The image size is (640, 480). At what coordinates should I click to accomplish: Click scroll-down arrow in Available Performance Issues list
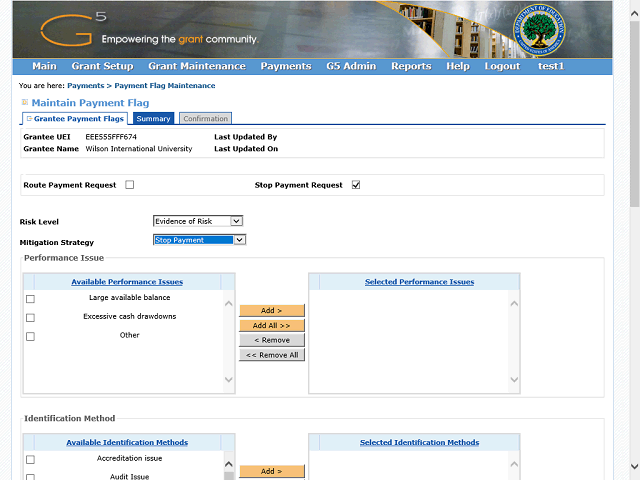[228, 380]
